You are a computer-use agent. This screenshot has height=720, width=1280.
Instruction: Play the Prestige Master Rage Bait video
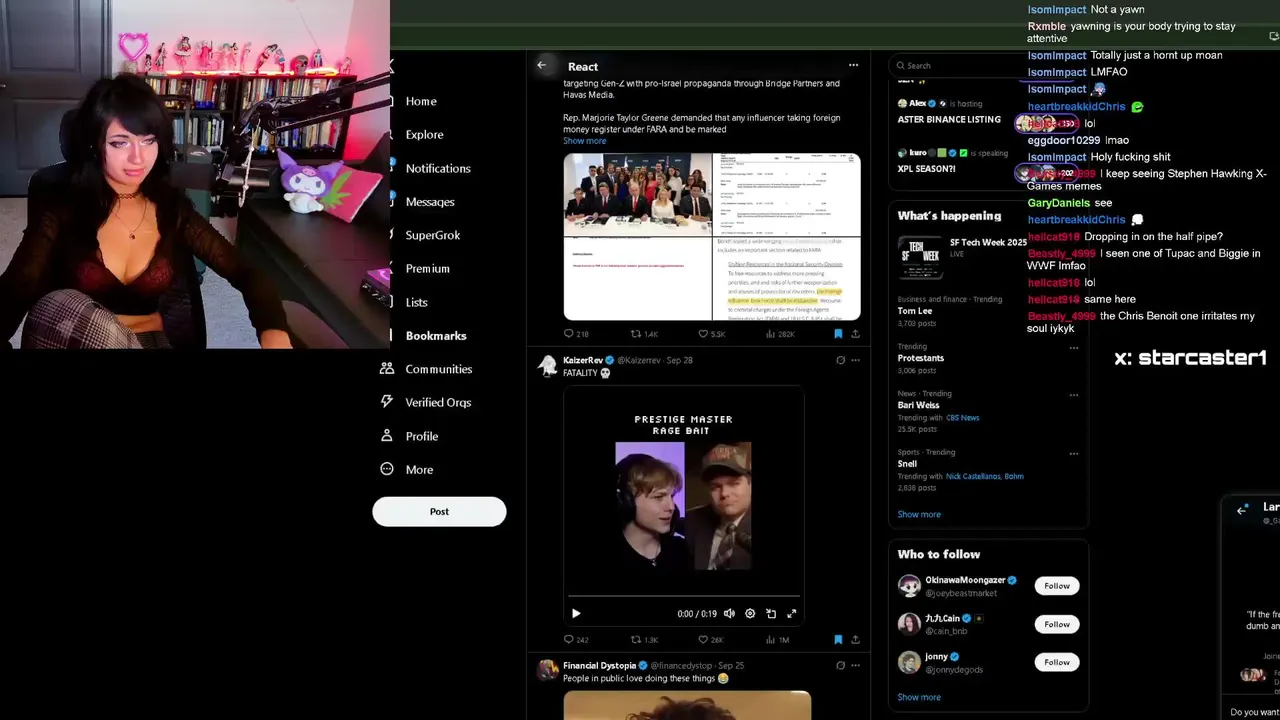tap(576, 614)
